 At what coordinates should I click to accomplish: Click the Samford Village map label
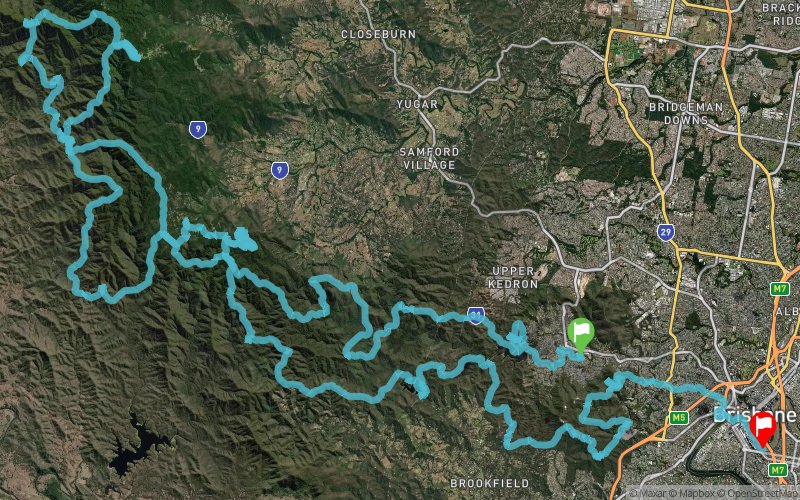click(429, 158)
